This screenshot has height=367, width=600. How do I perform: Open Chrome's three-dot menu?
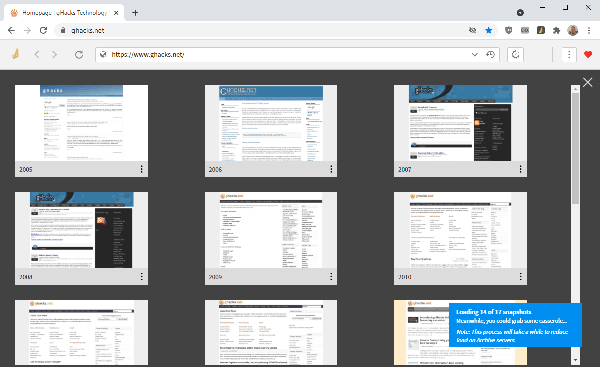pos(589,30)
